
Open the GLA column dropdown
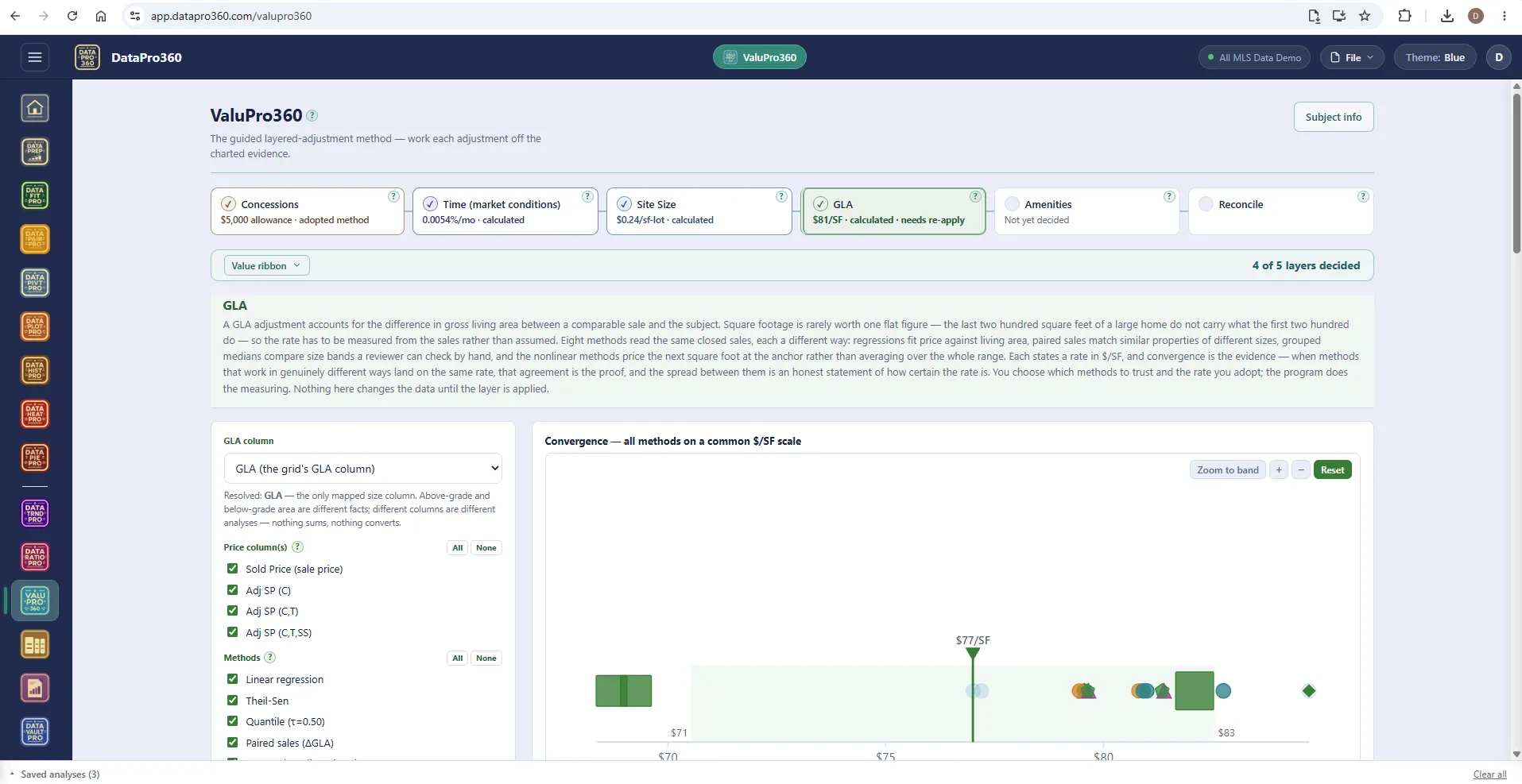(x=362, y=469)
